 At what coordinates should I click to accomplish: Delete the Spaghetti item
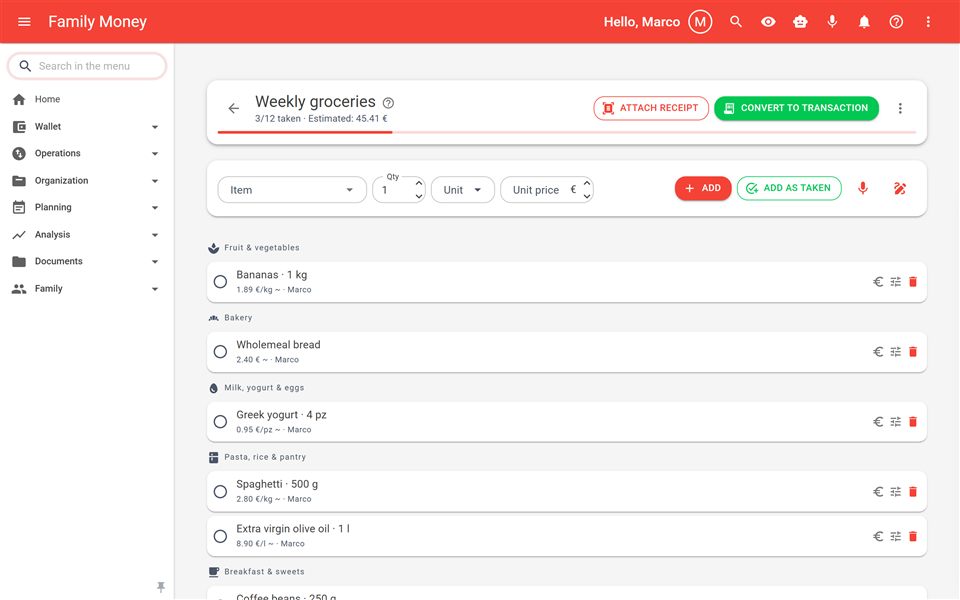click(913, 492)
